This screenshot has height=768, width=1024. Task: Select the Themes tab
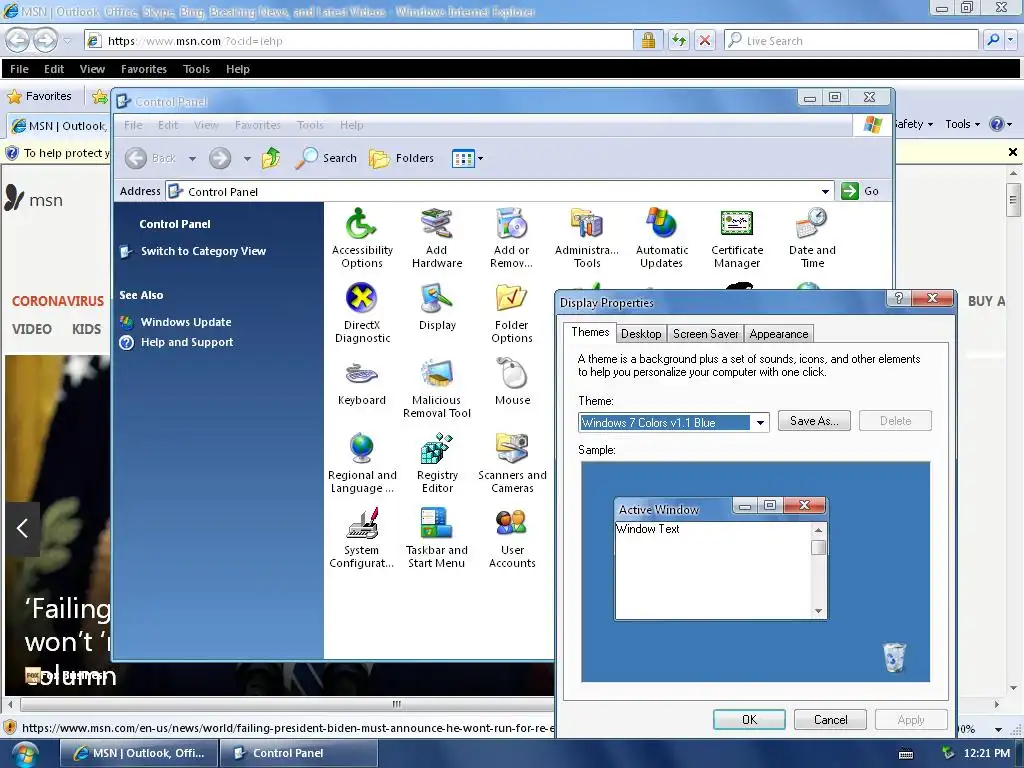(x=590, y=332)
